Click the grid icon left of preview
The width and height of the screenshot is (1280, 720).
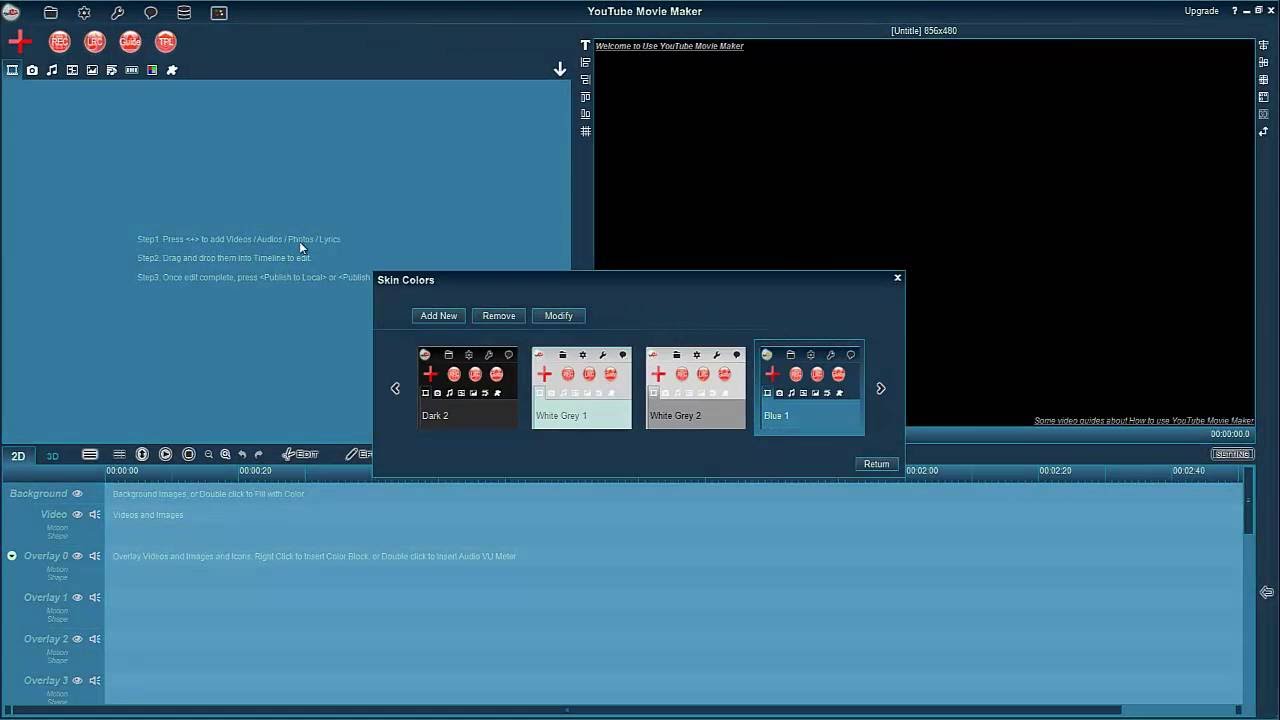(x=586, y=131)
